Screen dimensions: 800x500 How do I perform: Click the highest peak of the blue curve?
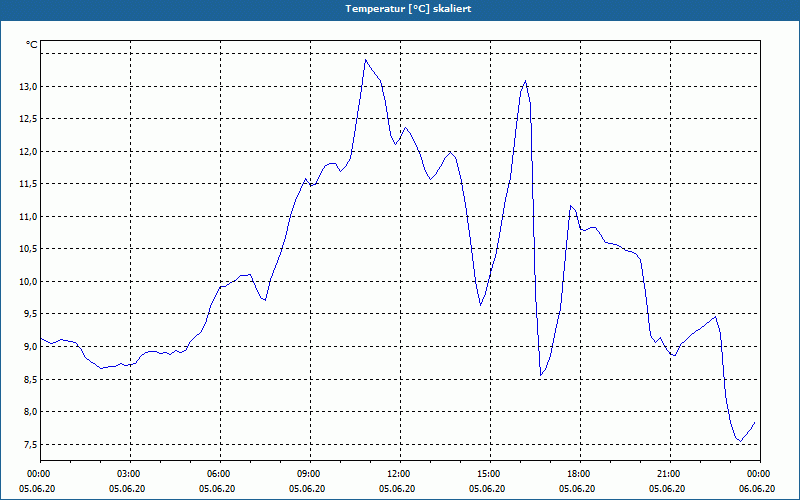[x=365, y=60]
